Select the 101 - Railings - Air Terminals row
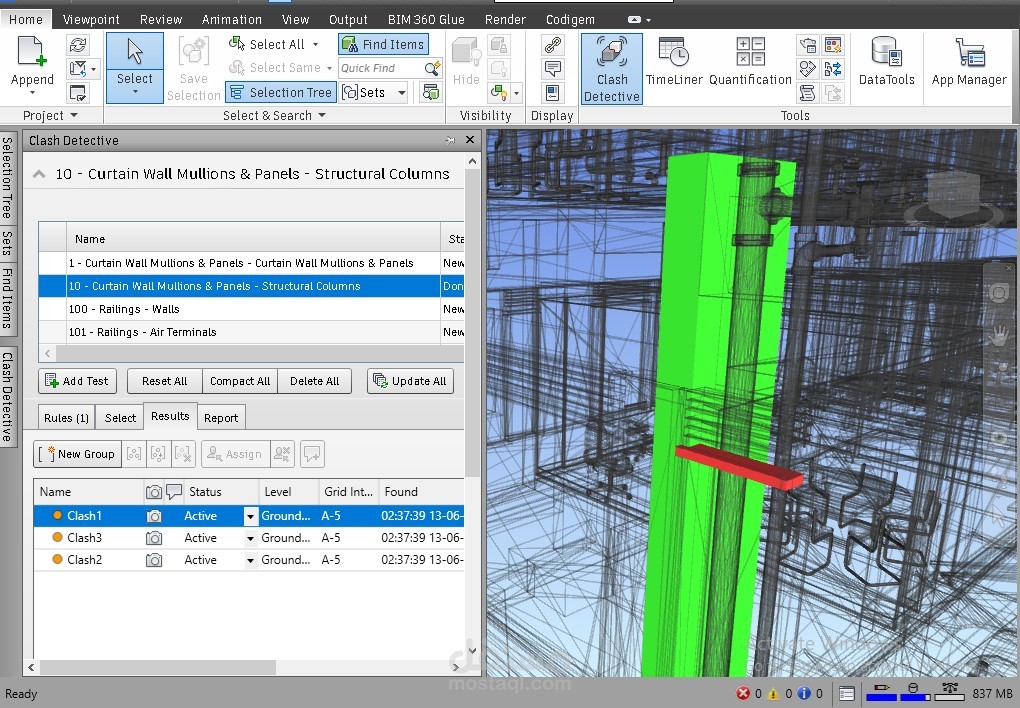The width and height of the screenshot is (1020, 708). (251, 332)
